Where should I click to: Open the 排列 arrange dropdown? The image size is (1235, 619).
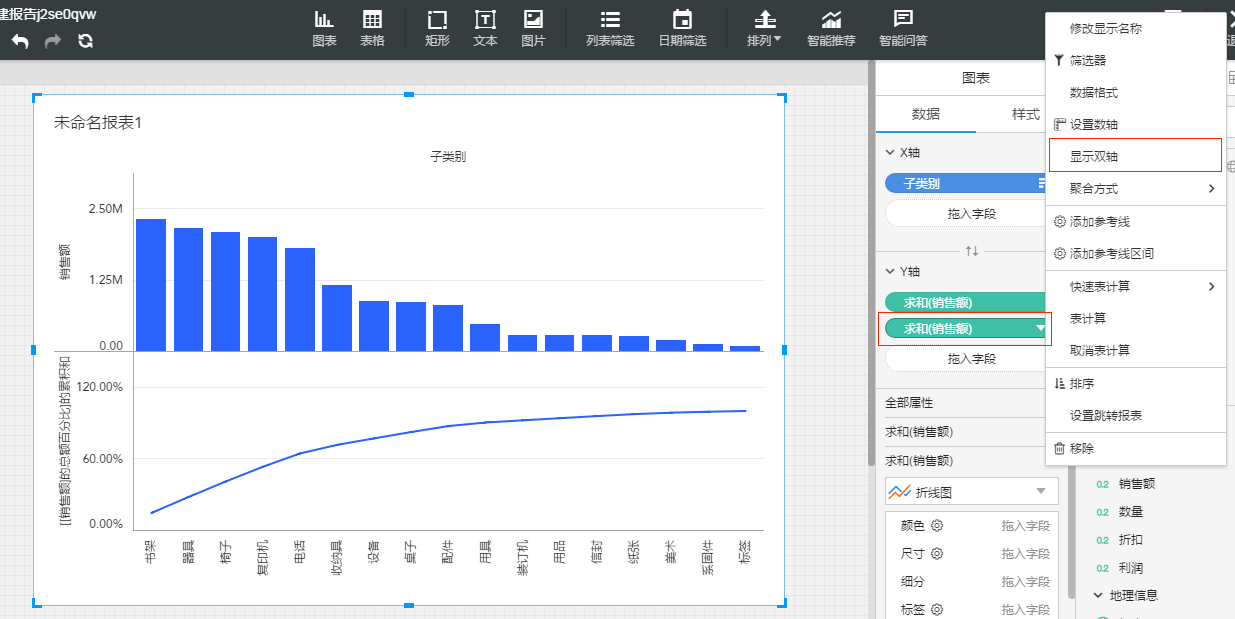764,28
